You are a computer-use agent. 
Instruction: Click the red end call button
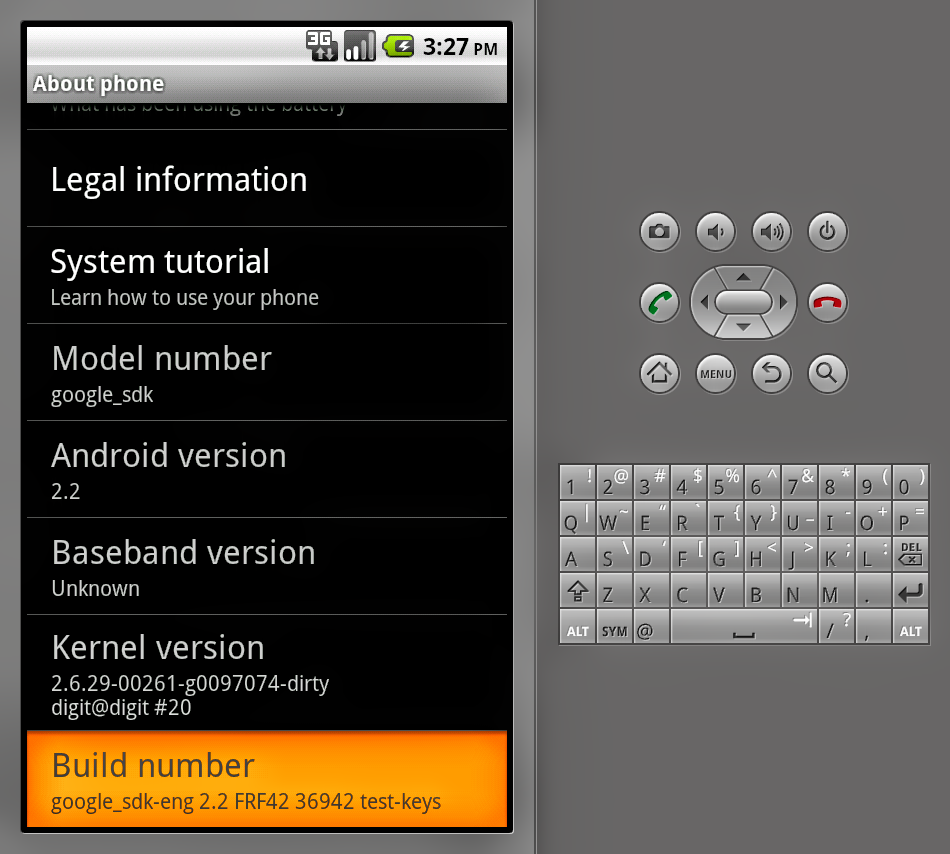pos(828,302)
